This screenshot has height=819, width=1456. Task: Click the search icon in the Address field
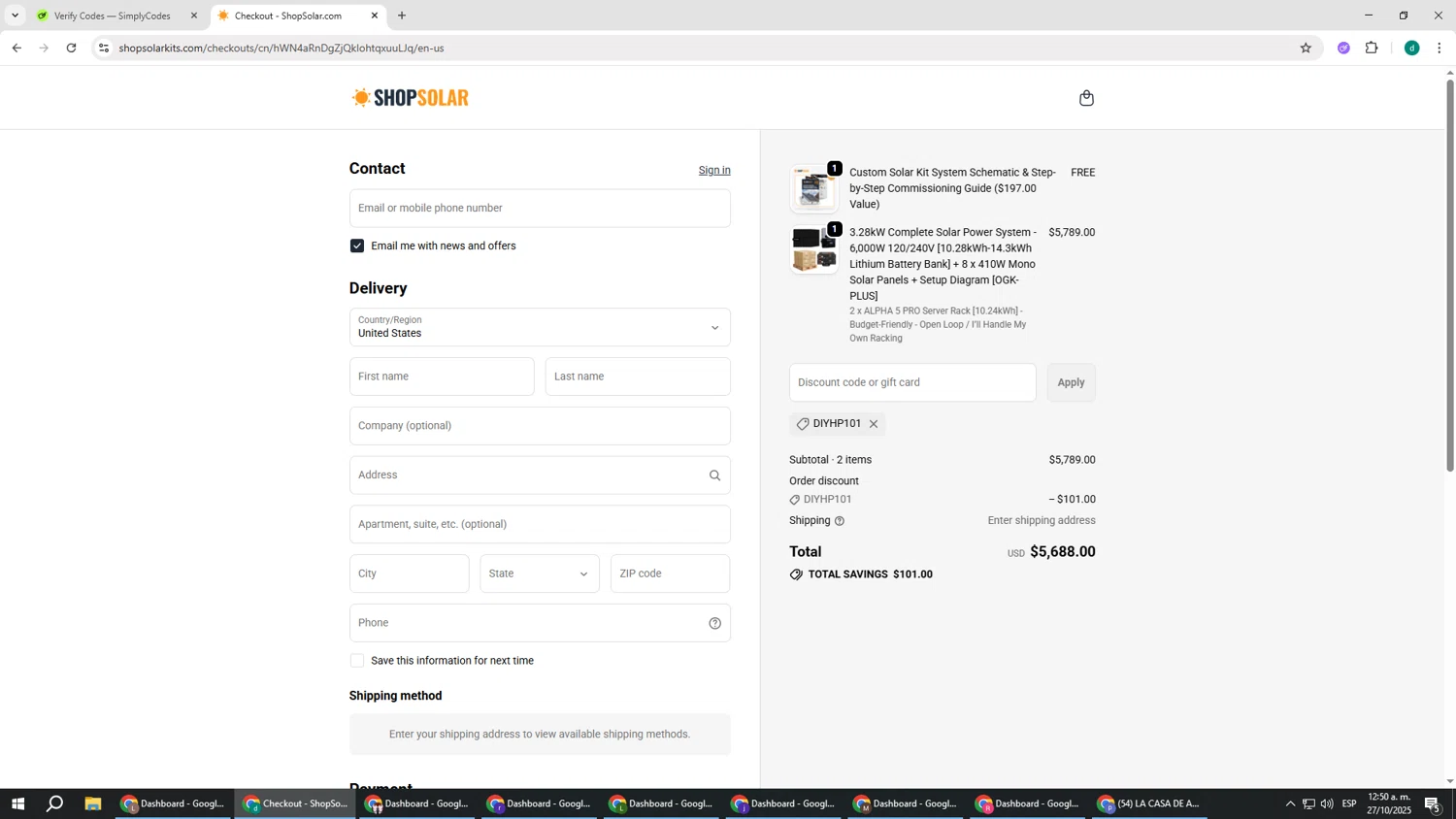(x=714, y=475)
